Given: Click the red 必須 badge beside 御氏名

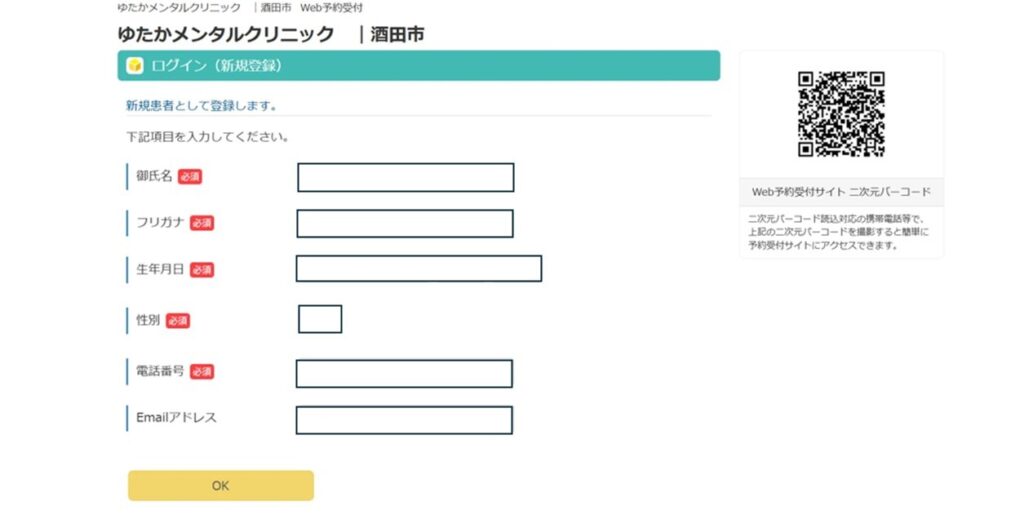Looking at the screenshot, I should [x=190, y=177].
